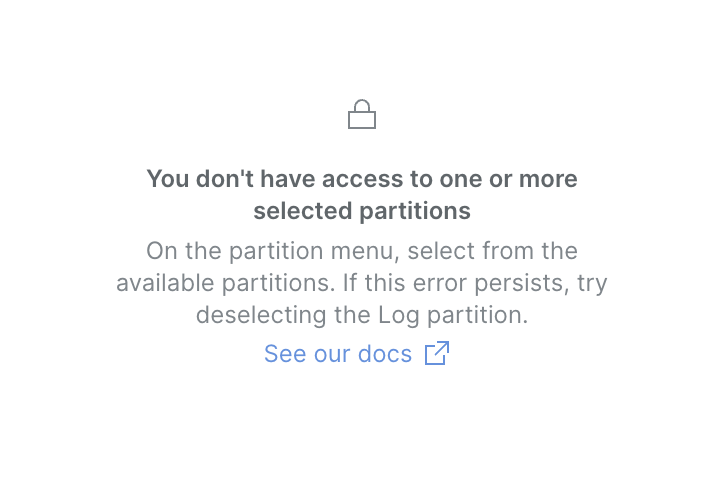The height and width of the screenshot is (495, 728).
Task: Click the external link arrow icon
Action: 437,354
